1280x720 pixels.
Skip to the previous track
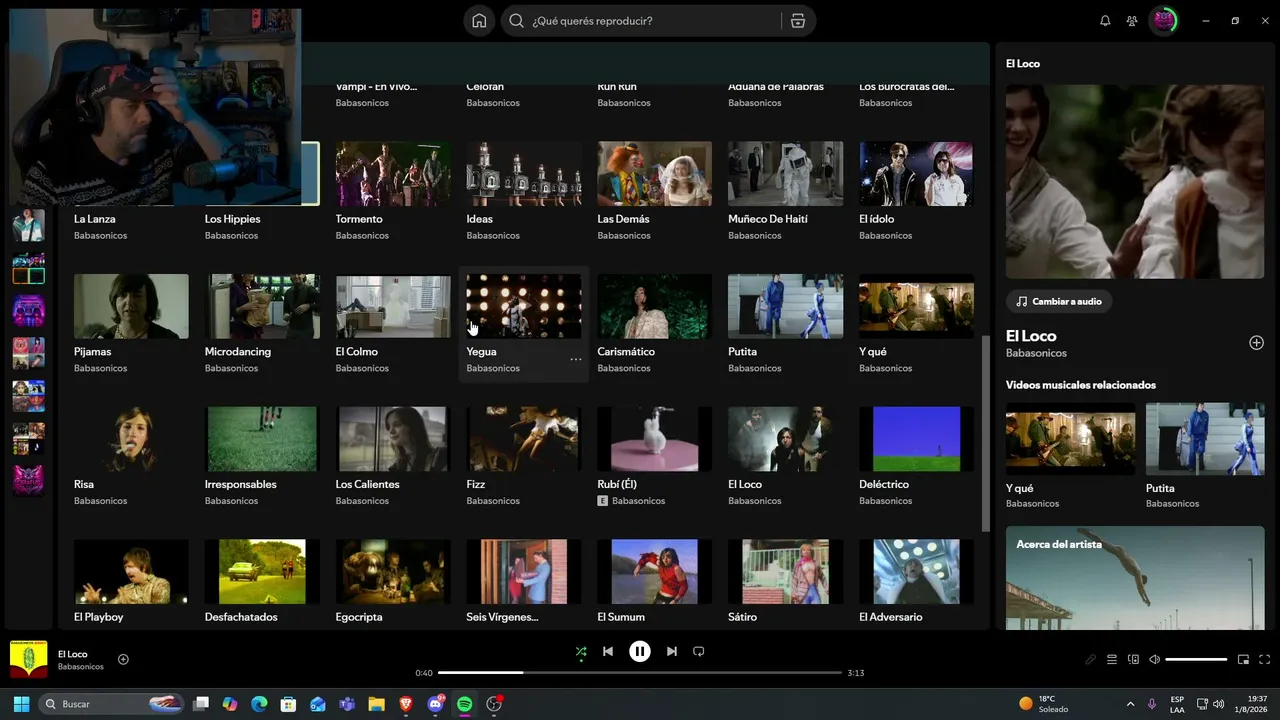(x=608, y=652)
